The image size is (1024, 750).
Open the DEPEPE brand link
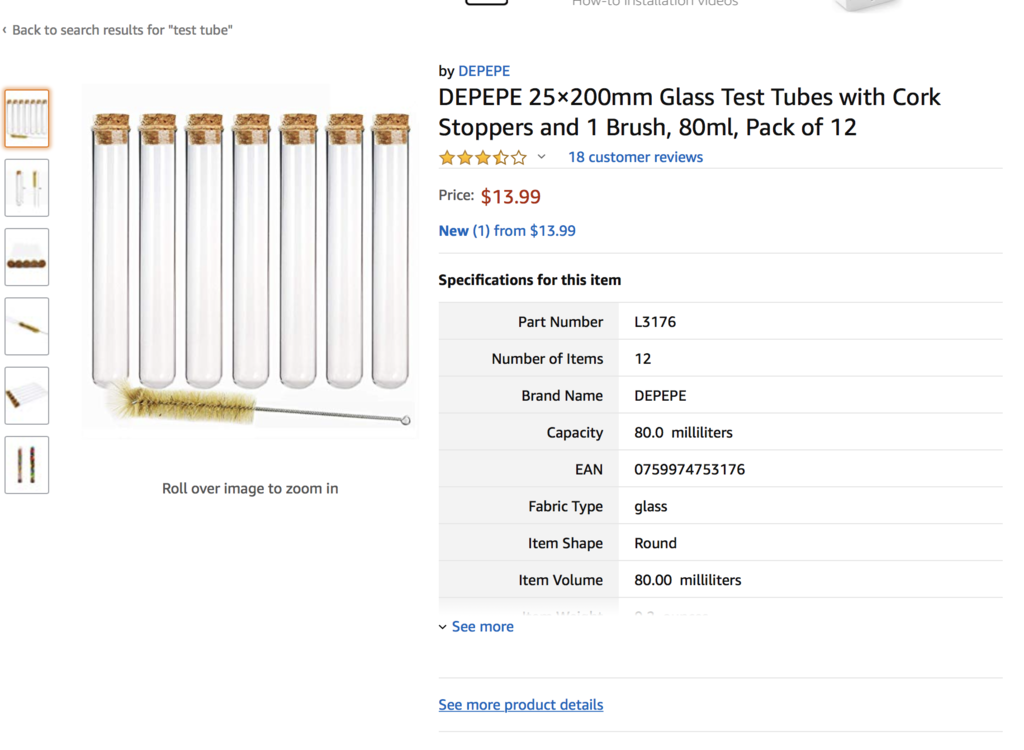484,71
